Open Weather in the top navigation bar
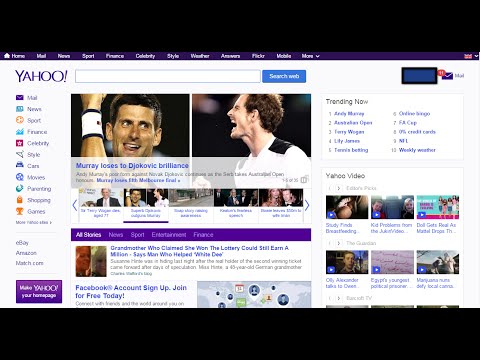 (x=200, y=56)
